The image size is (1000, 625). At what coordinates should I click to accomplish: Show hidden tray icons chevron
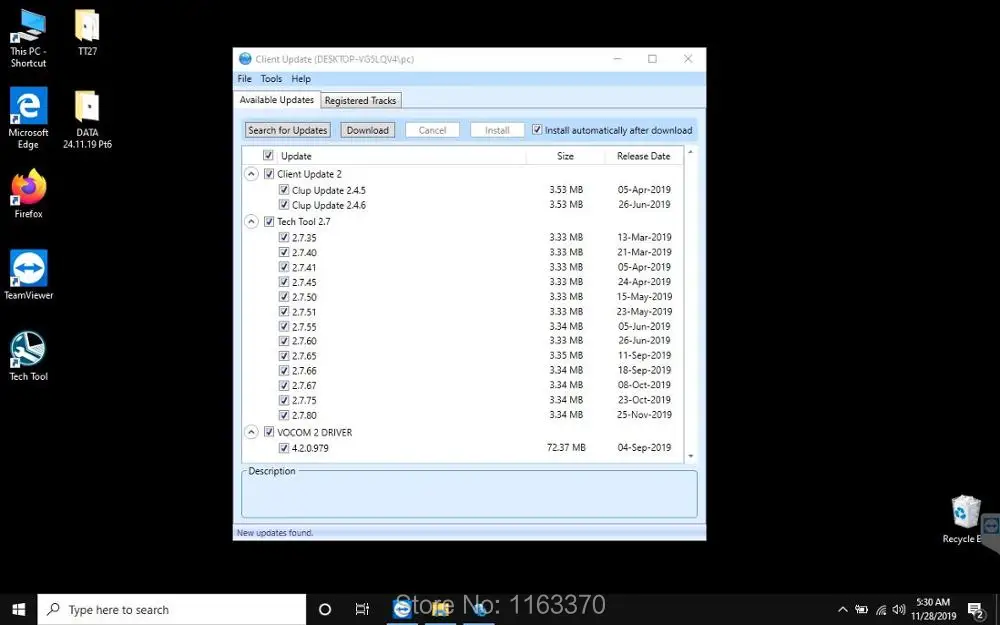point(842,610)
